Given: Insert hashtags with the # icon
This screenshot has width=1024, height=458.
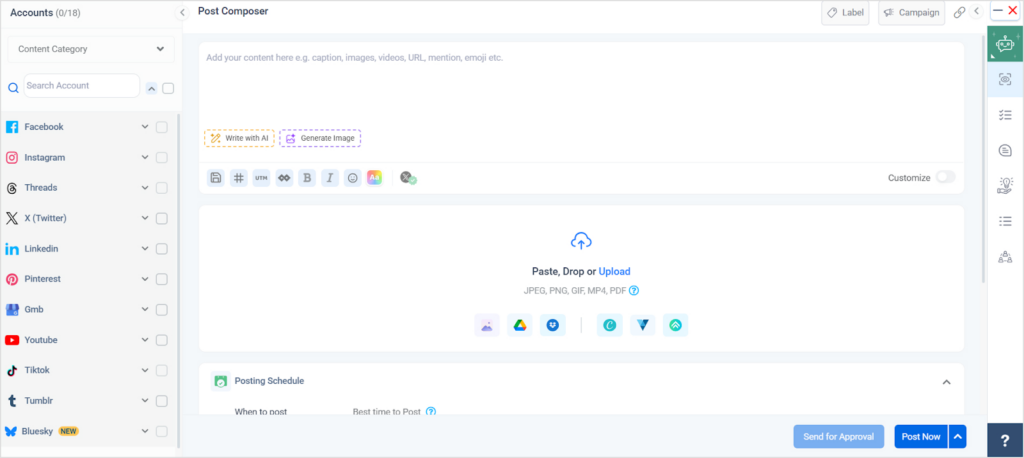Looking at the screenshot, I should pos(238,178).
